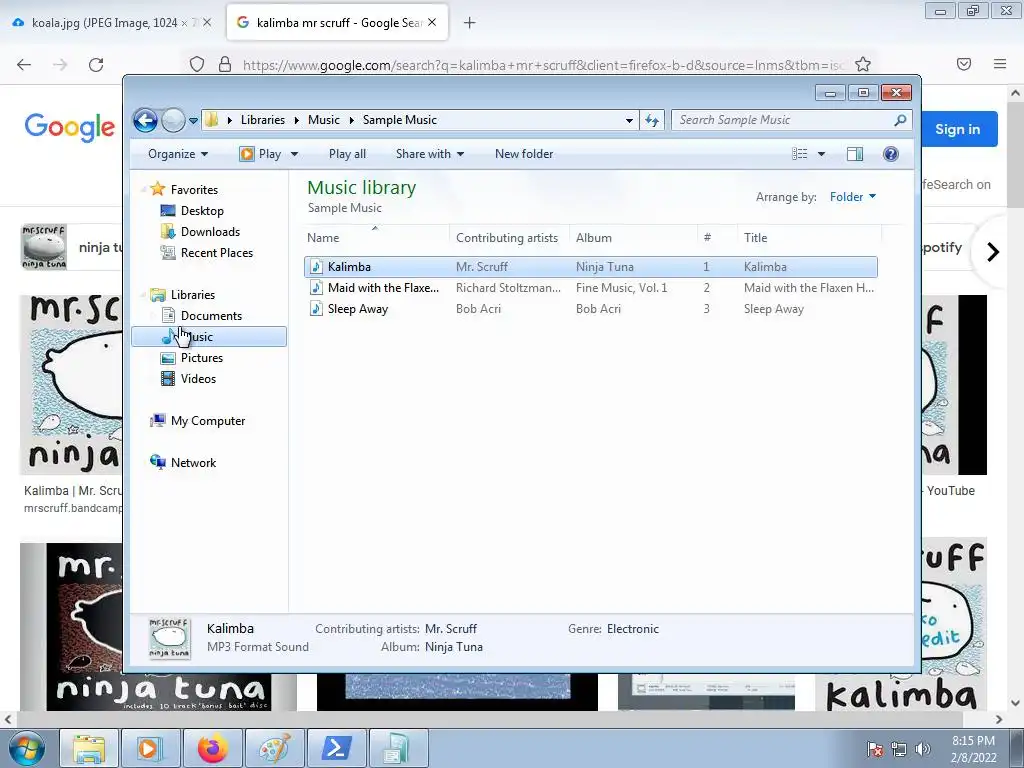Click Kalimba album art in details pane
The height and width of the screenshot is (768, 1024).
pos(169,638)
